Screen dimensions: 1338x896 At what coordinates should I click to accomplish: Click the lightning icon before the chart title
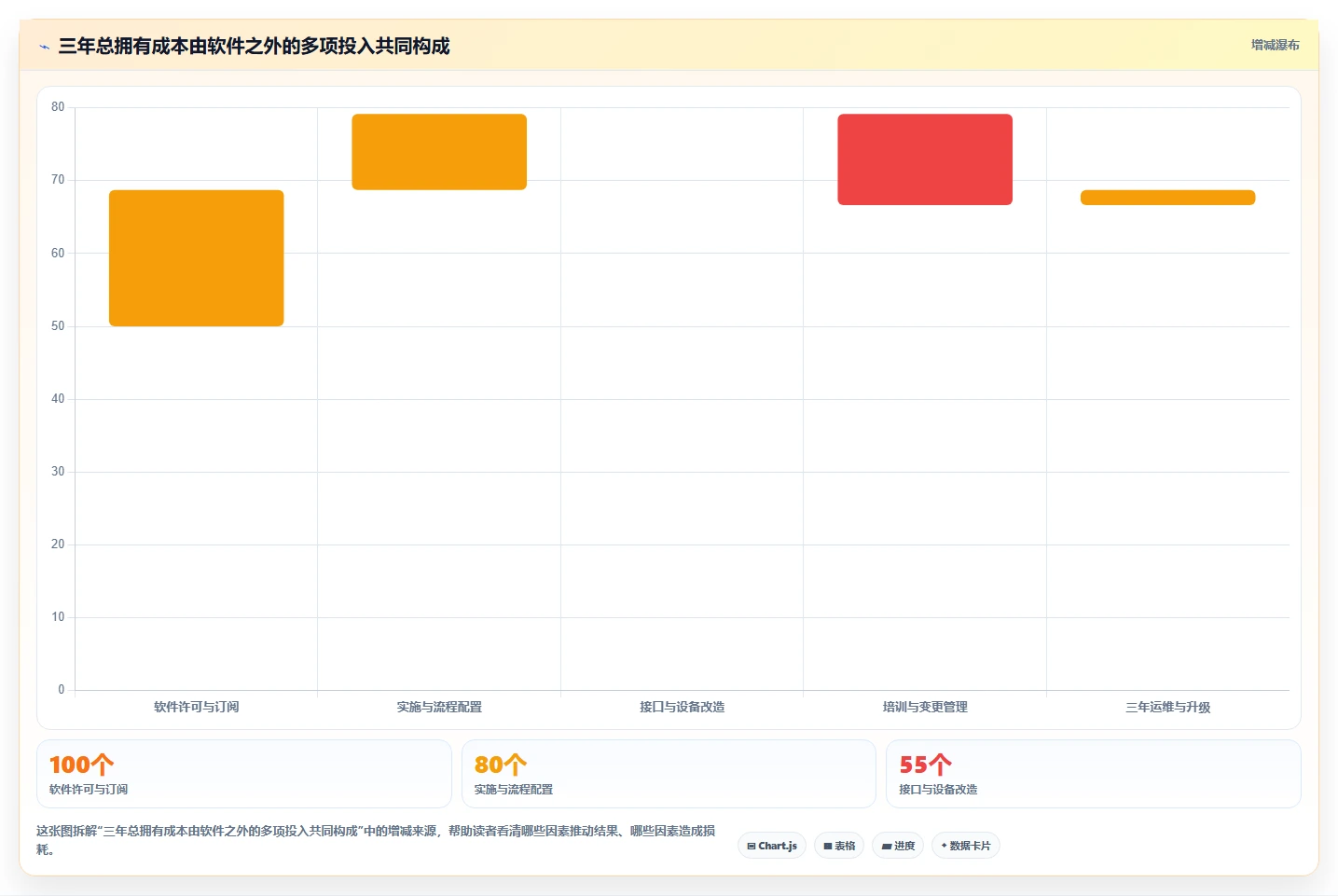point(44,47)
